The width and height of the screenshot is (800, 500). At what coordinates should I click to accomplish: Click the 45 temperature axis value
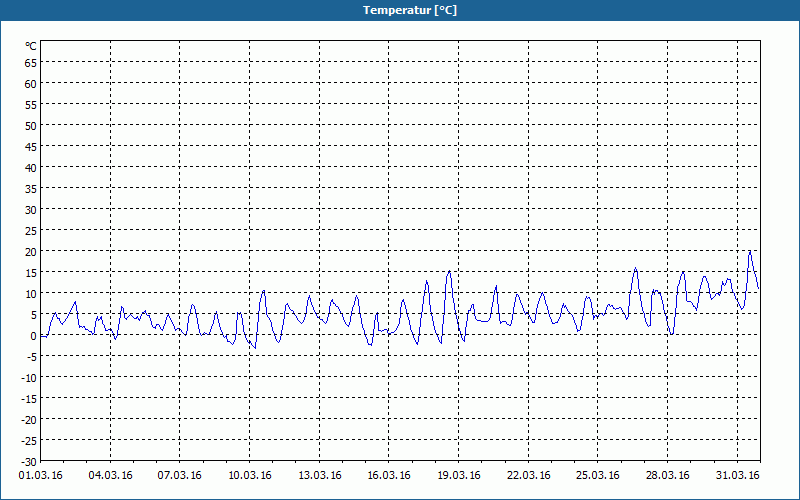tap(31, 147)
